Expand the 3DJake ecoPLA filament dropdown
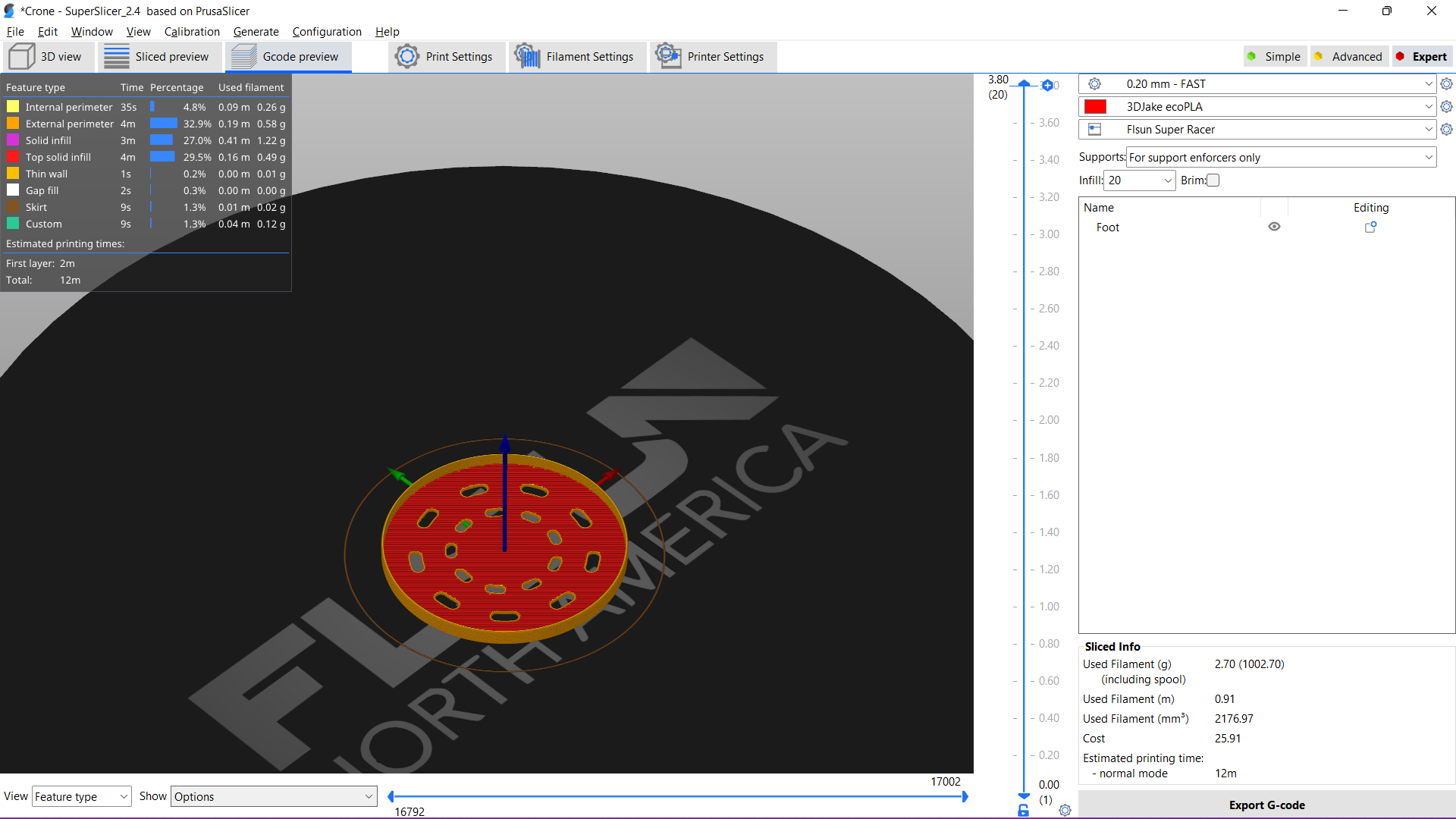1456x819 pixels. pyautogui.click(x=1428, y=107)
